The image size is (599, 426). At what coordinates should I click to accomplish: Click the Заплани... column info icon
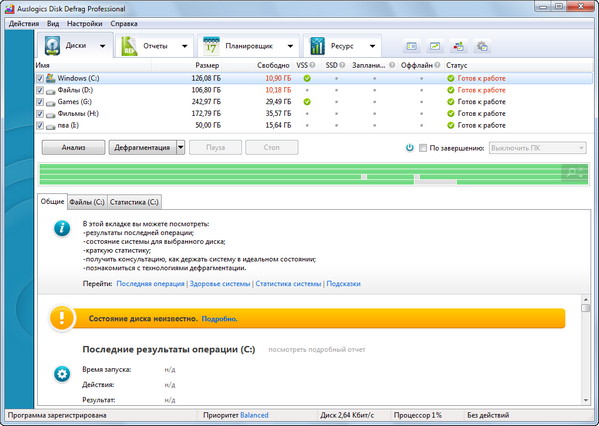[392, 65]
